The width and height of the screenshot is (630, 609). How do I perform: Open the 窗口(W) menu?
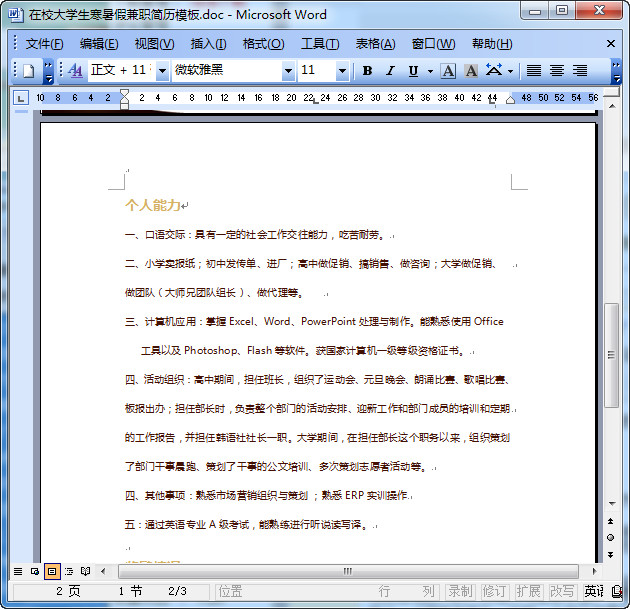(434, 44)
